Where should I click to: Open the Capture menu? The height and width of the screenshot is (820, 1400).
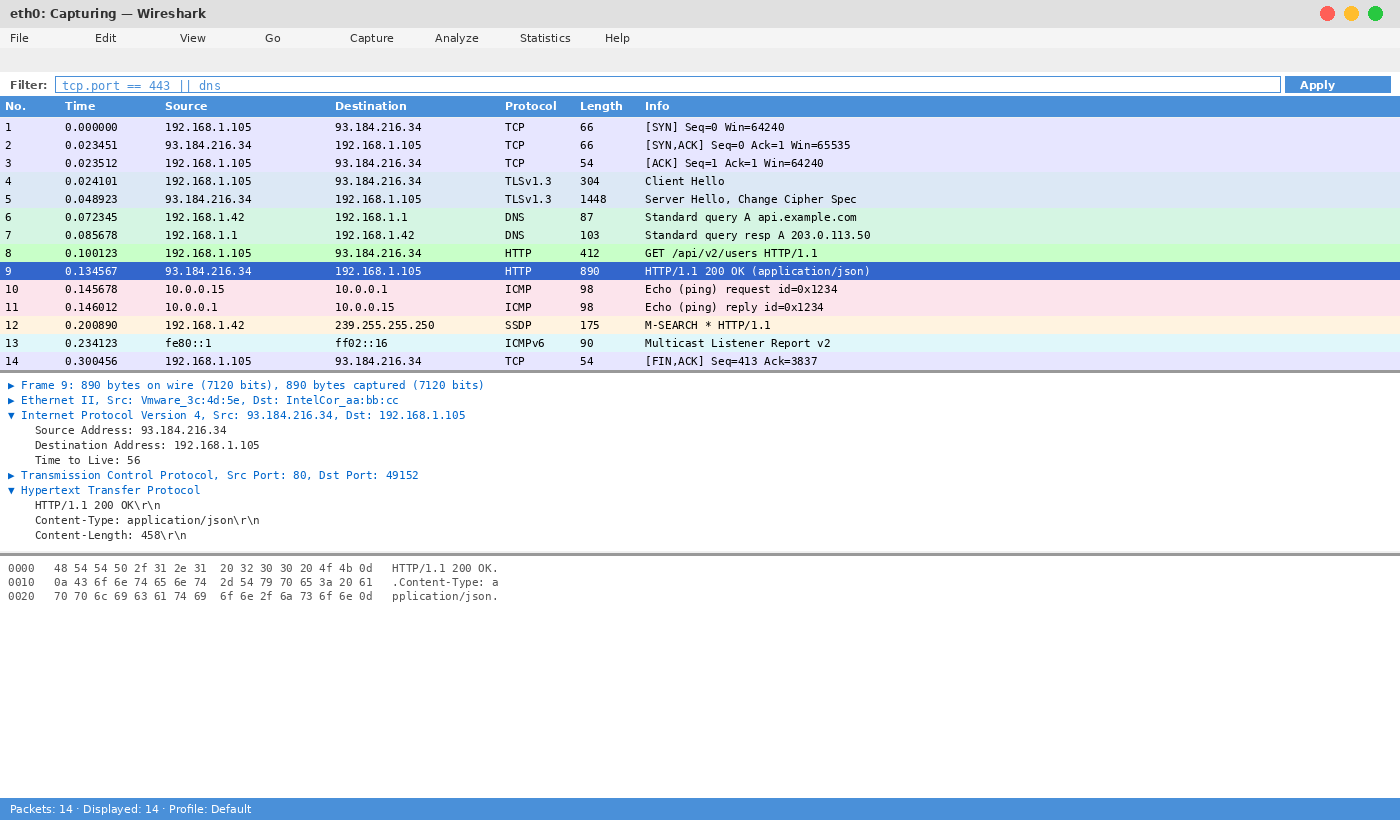click(371, 38)
